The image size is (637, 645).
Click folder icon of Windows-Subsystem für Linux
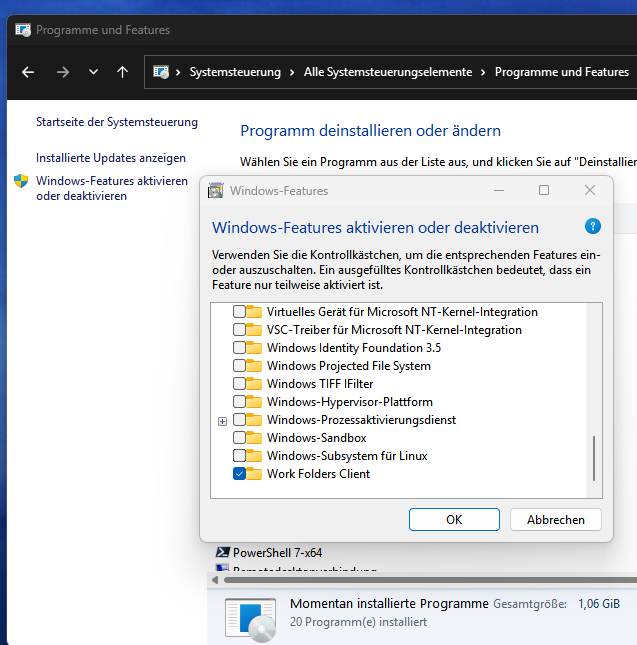(x=254, y=456)
